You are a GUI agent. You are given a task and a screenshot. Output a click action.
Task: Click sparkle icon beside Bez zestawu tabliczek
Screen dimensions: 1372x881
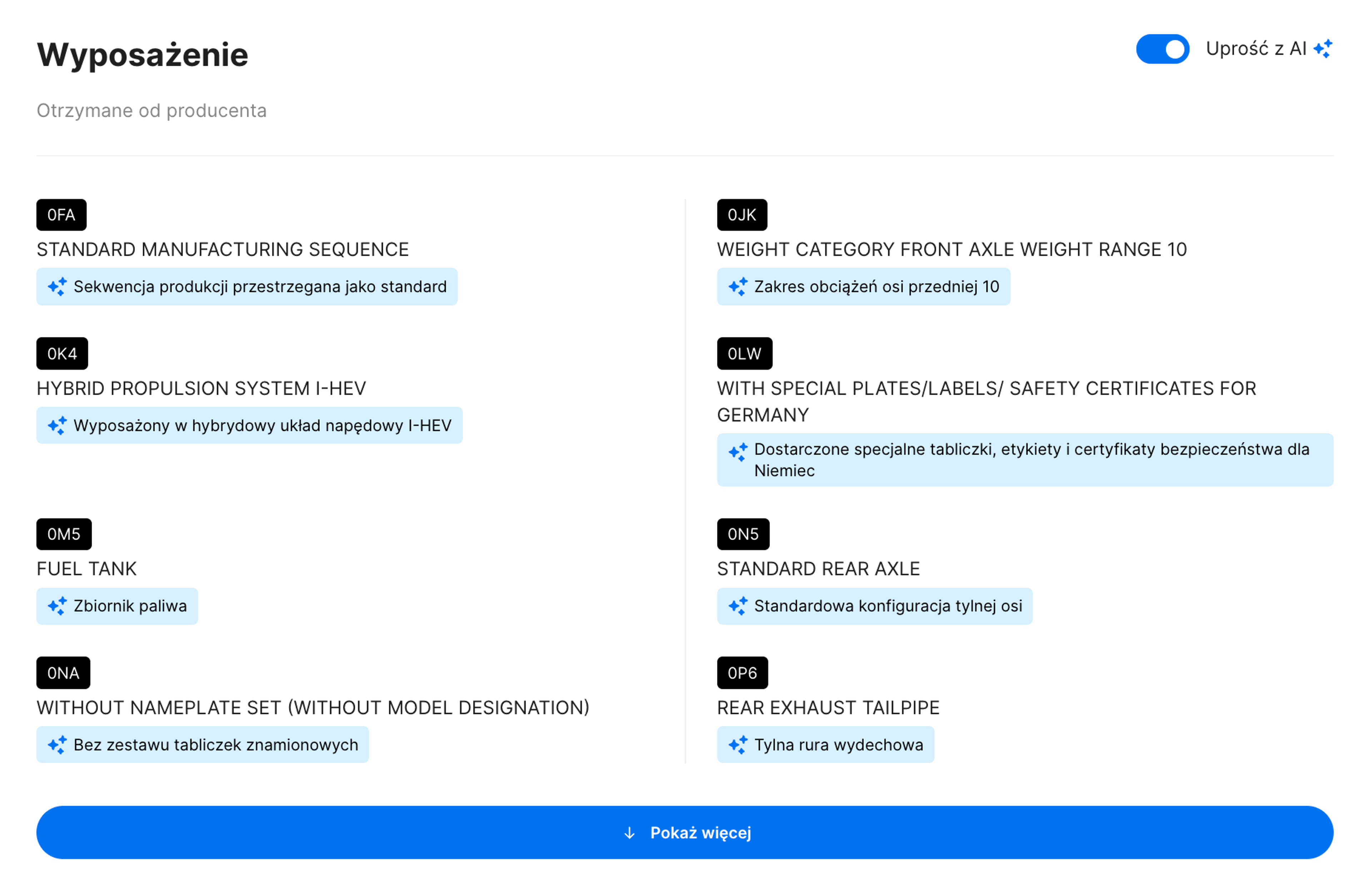(57, 745)
